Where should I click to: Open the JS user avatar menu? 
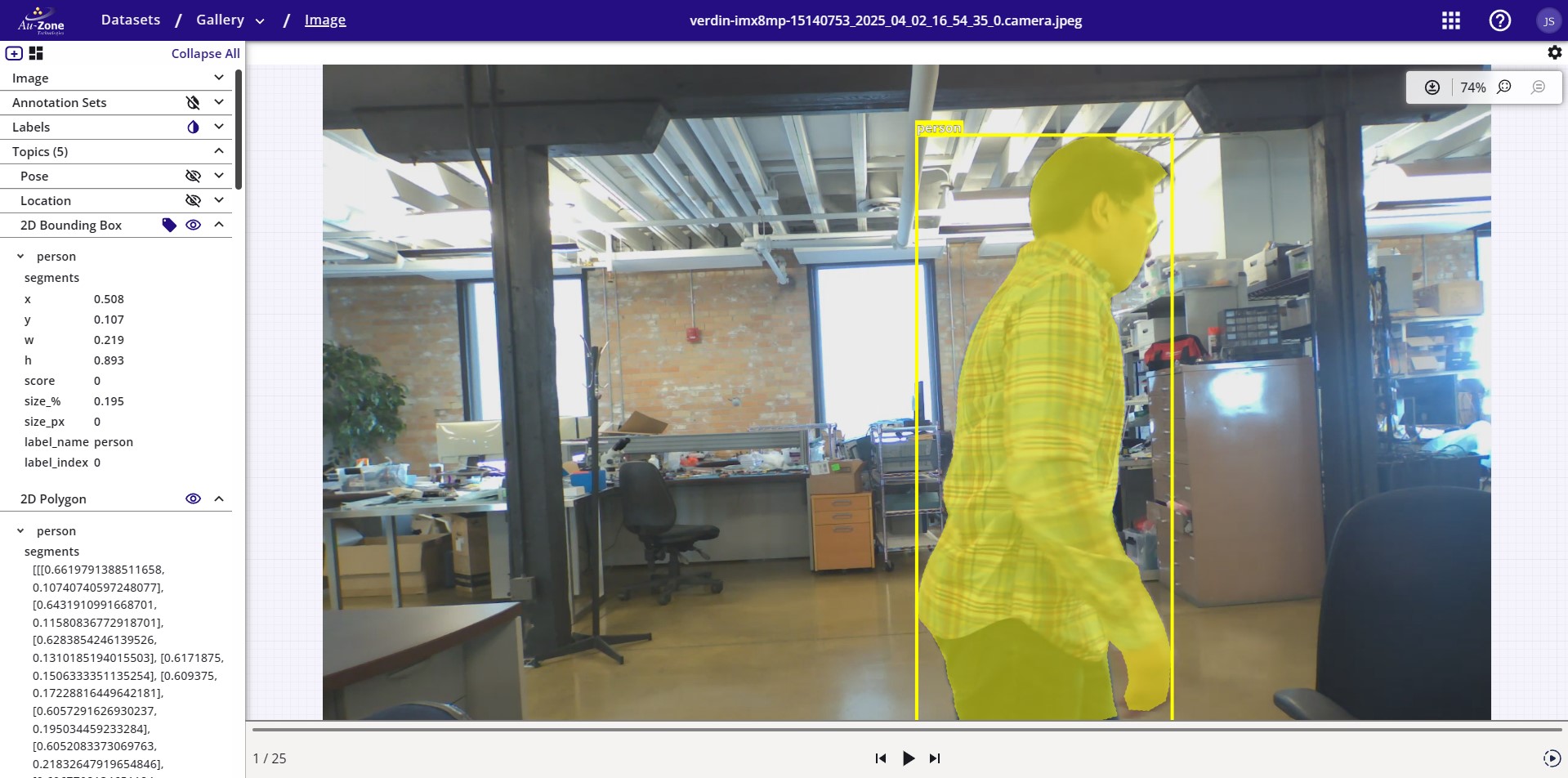[x=1548, y=21]
